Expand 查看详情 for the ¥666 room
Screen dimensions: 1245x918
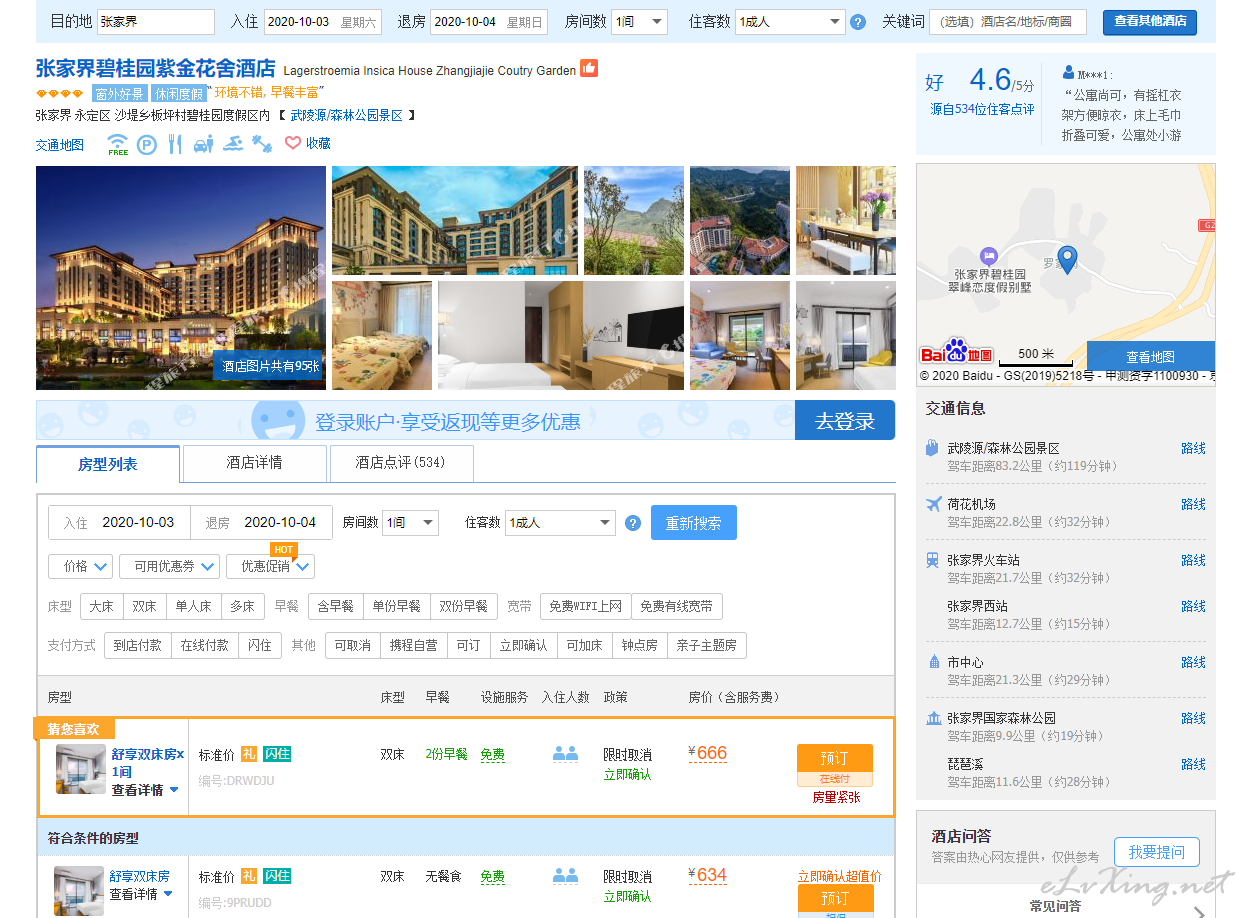pyautogui.click(x=145, y=790)
